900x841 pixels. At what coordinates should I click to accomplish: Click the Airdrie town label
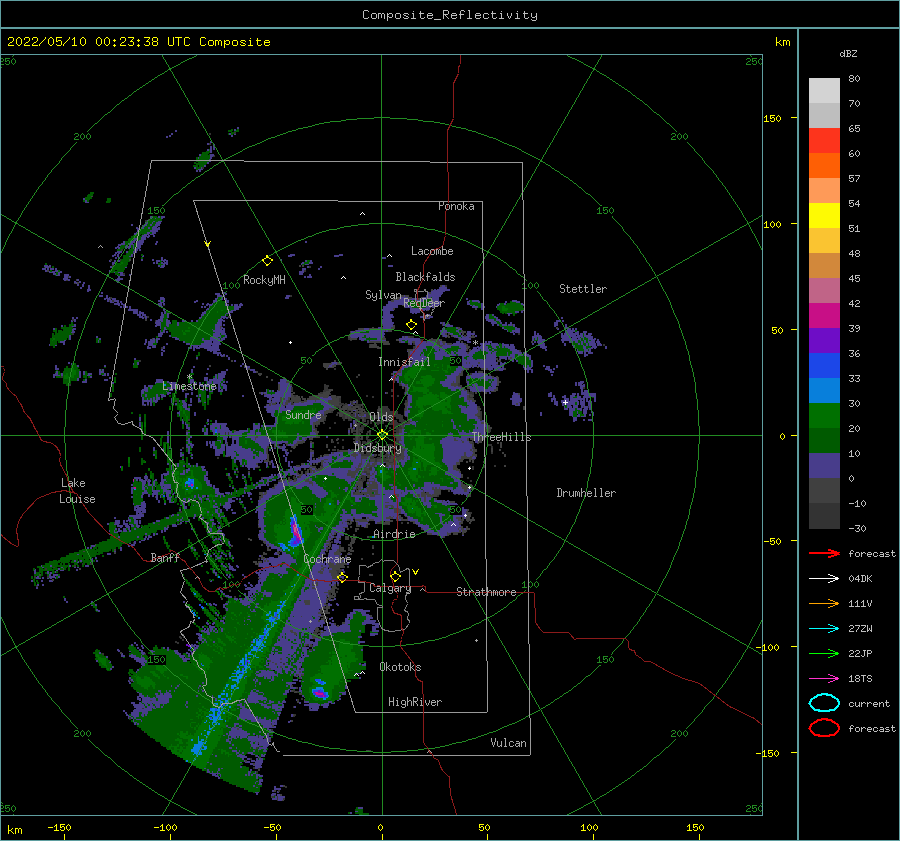(394, 534)
